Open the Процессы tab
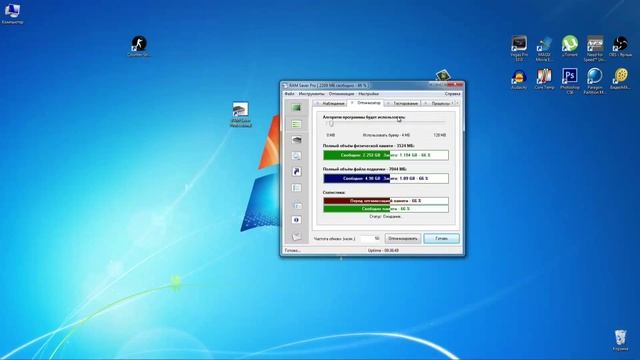640x360 pixels. click(x=437, y=103)
